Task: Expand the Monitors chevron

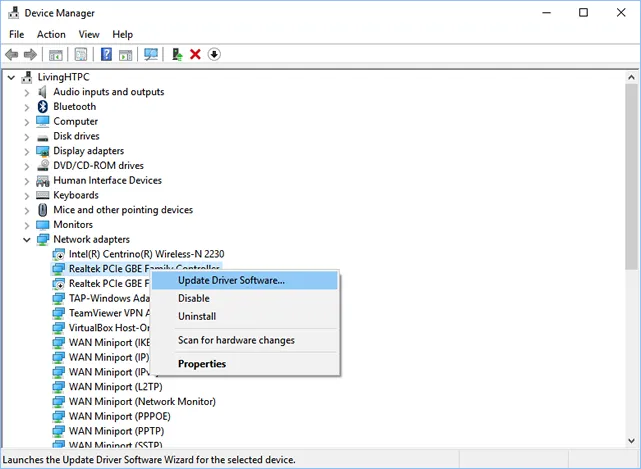Action: pos(27,225)
